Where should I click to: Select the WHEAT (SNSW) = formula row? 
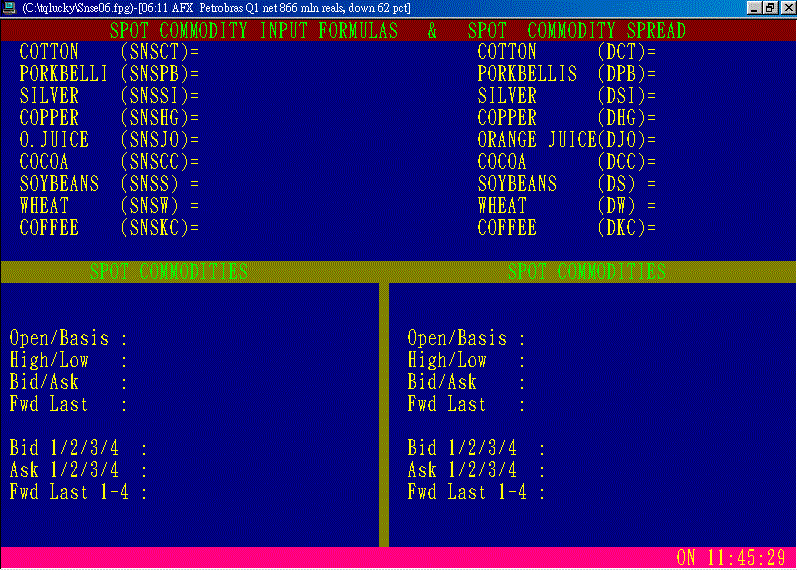pyautogui.click(x=109, y=205)
